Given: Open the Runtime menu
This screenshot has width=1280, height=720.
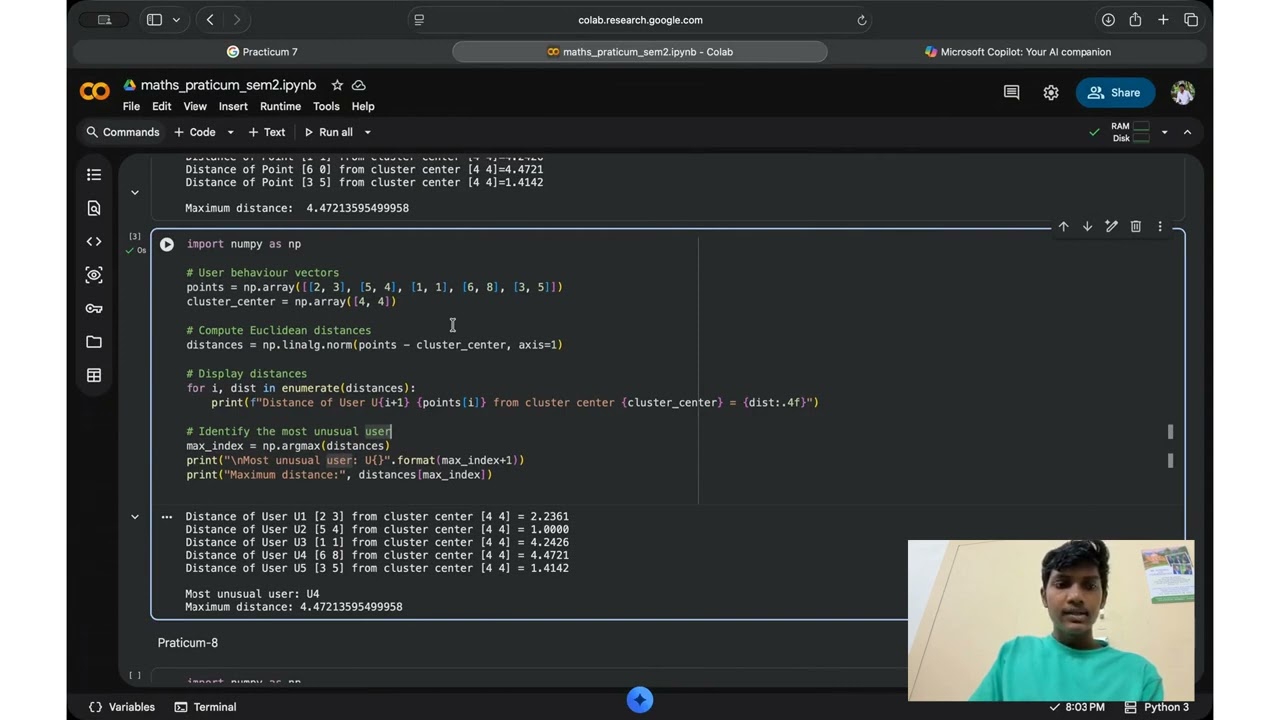Looking at the screenshot, I should [280, 106].
